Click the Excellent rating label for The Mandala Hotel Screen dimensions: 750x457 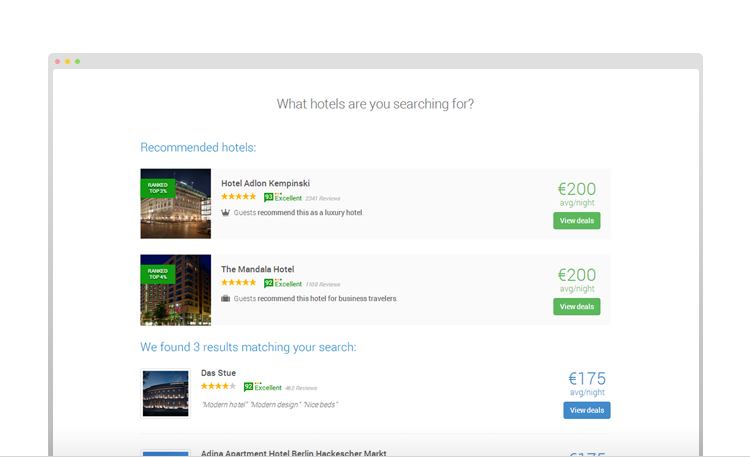288,284
